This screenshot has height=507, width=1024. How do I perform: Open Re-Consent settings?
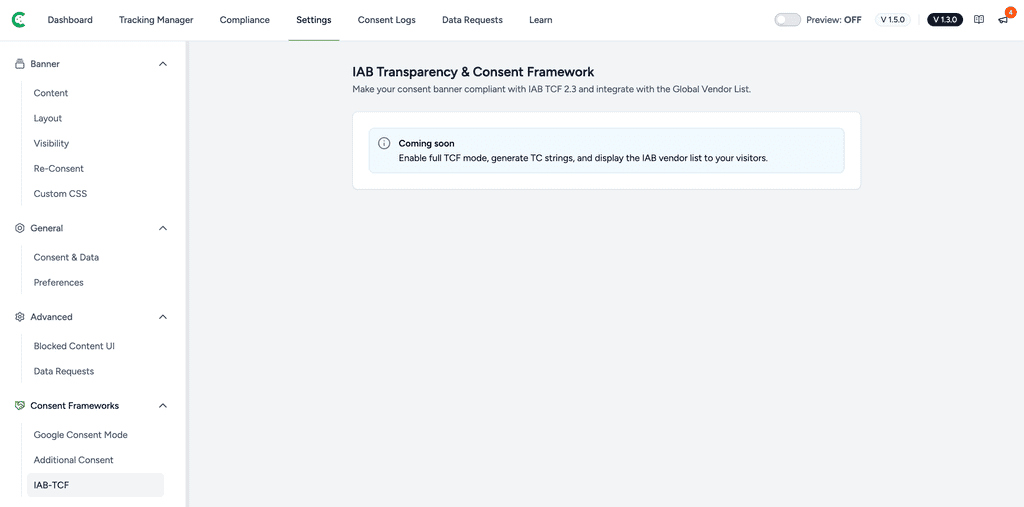(x=59, y=169)
